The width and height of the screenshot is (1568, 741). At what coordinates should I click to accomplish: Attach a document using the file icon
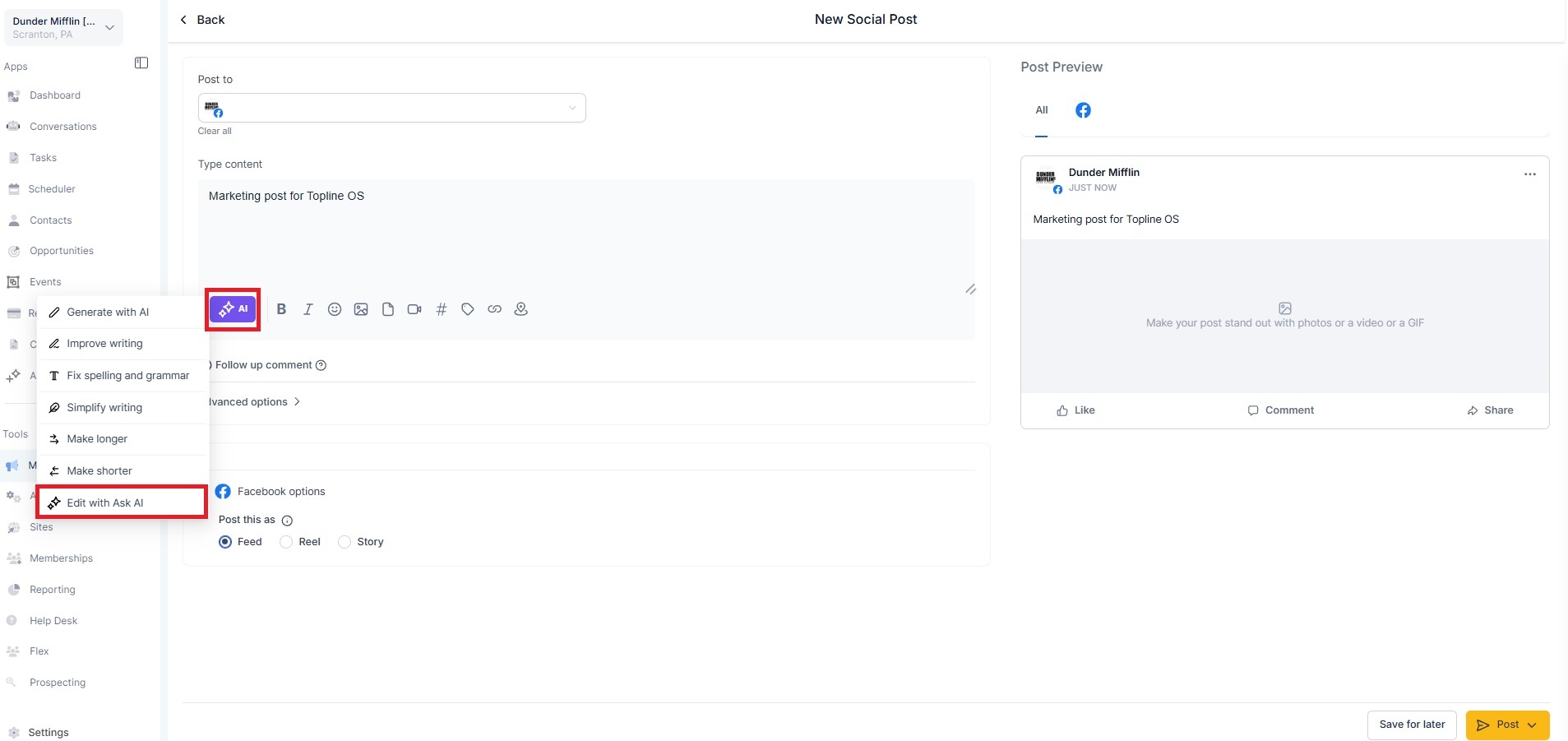click(x=388, y=309)
